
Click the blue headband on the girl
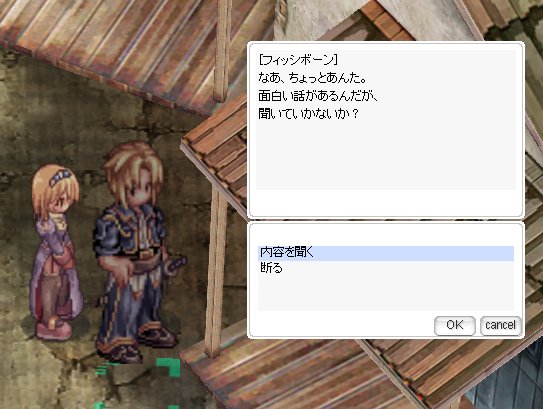(x=60, y=177)
